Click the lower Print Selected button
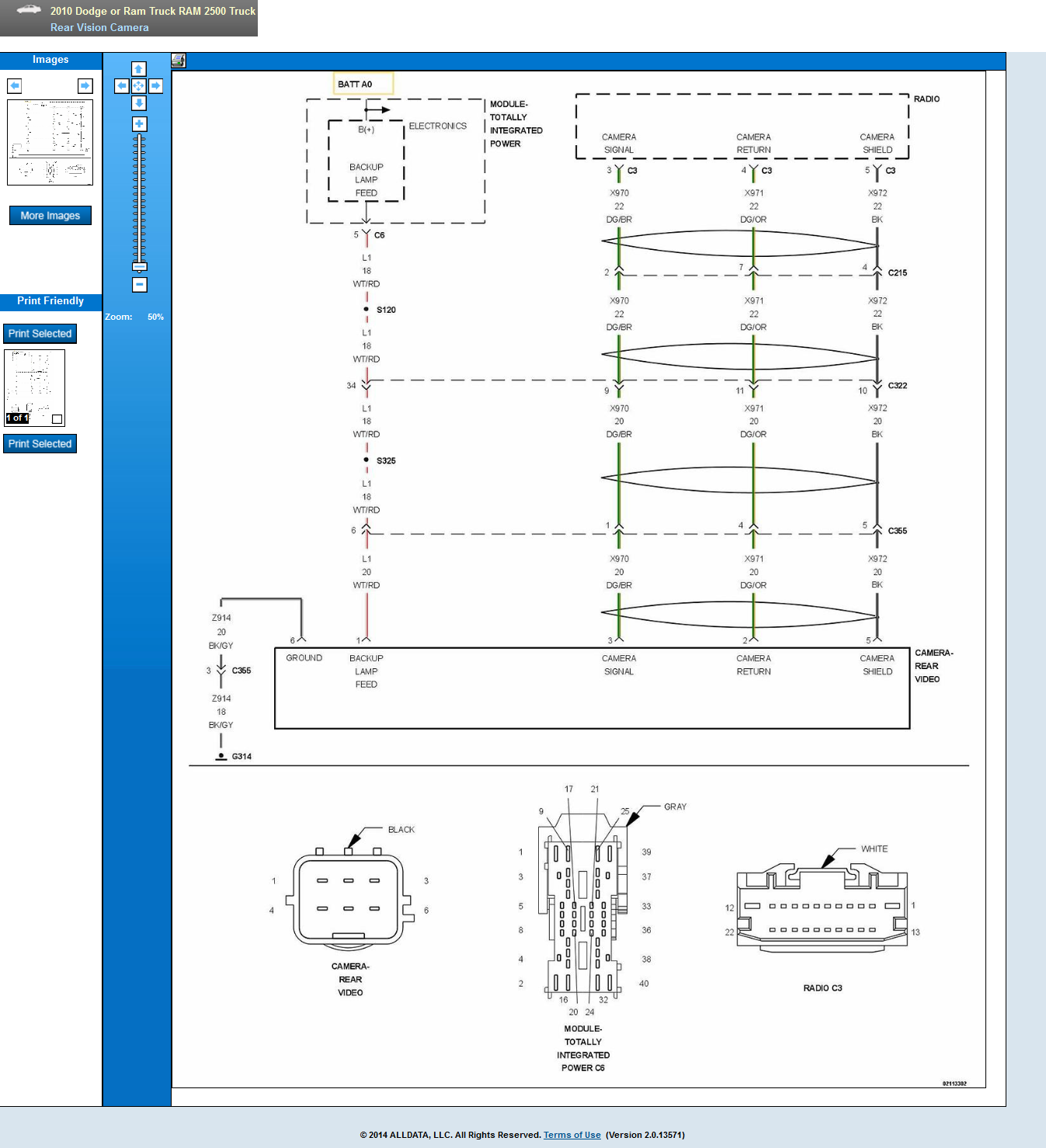The height and width of the screenshot is (1148, 1046). click(40, 444)
